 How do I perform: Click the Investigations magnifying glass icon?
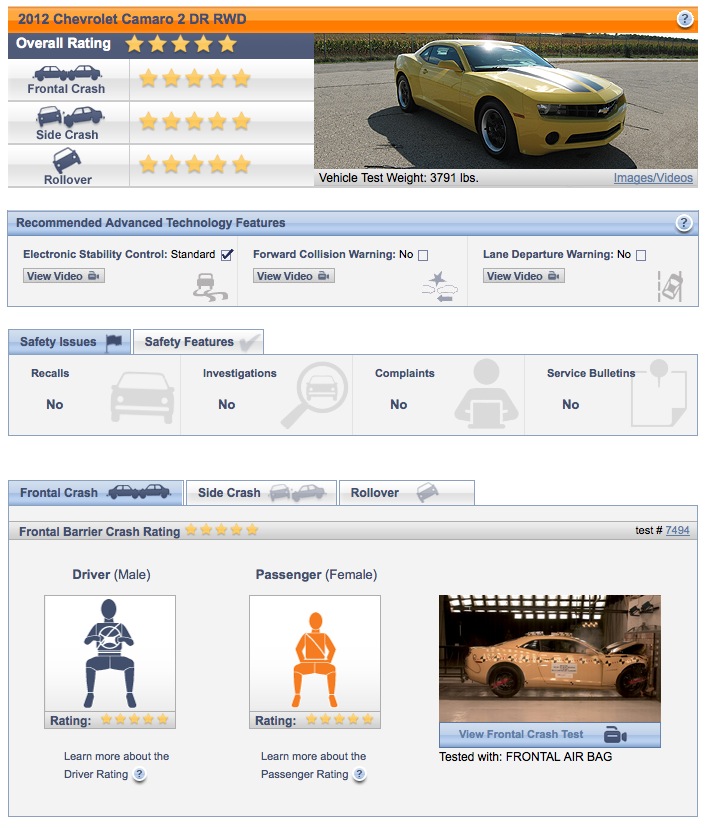[314, 394]
